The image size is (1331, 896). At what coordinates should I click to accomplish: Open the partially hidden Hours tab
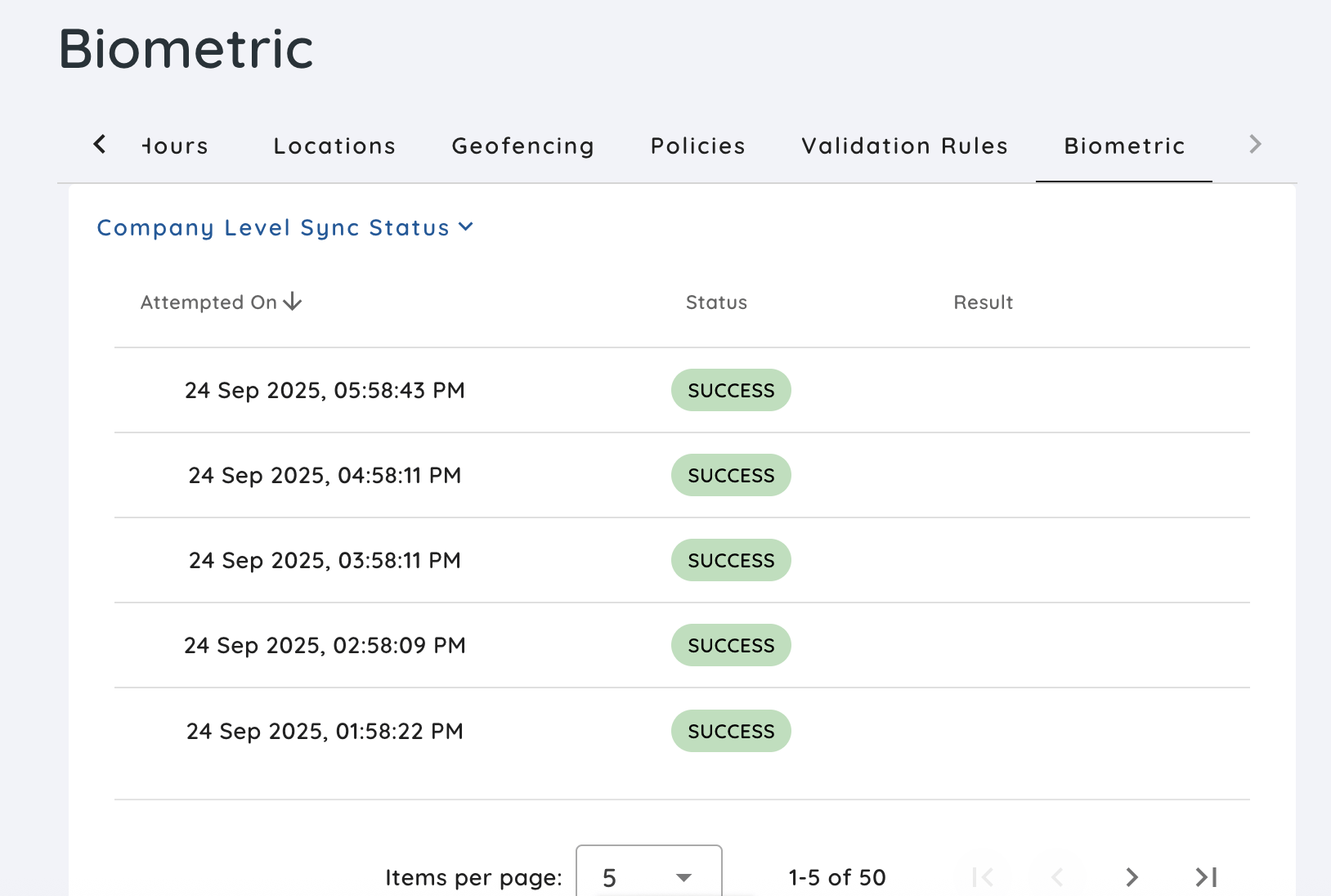175,146
